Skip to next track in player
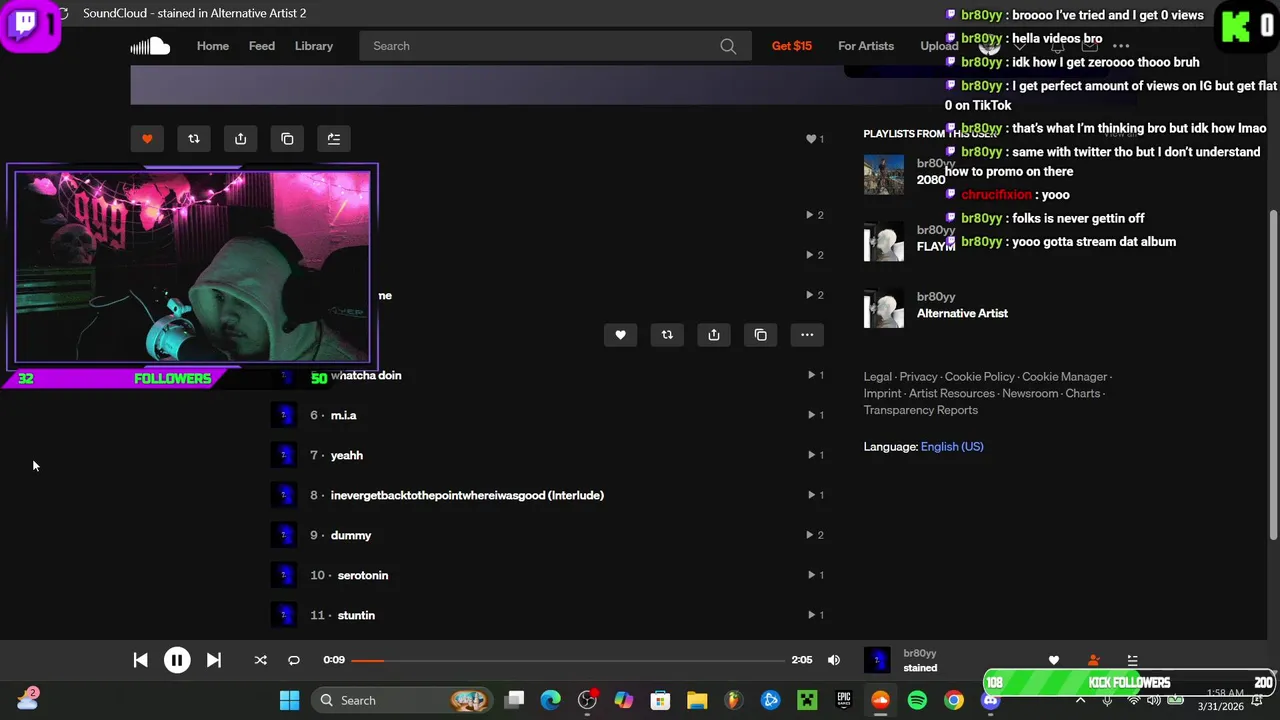Image resolution: width=1280 pixels, height=720 pixels. [214, 660]
